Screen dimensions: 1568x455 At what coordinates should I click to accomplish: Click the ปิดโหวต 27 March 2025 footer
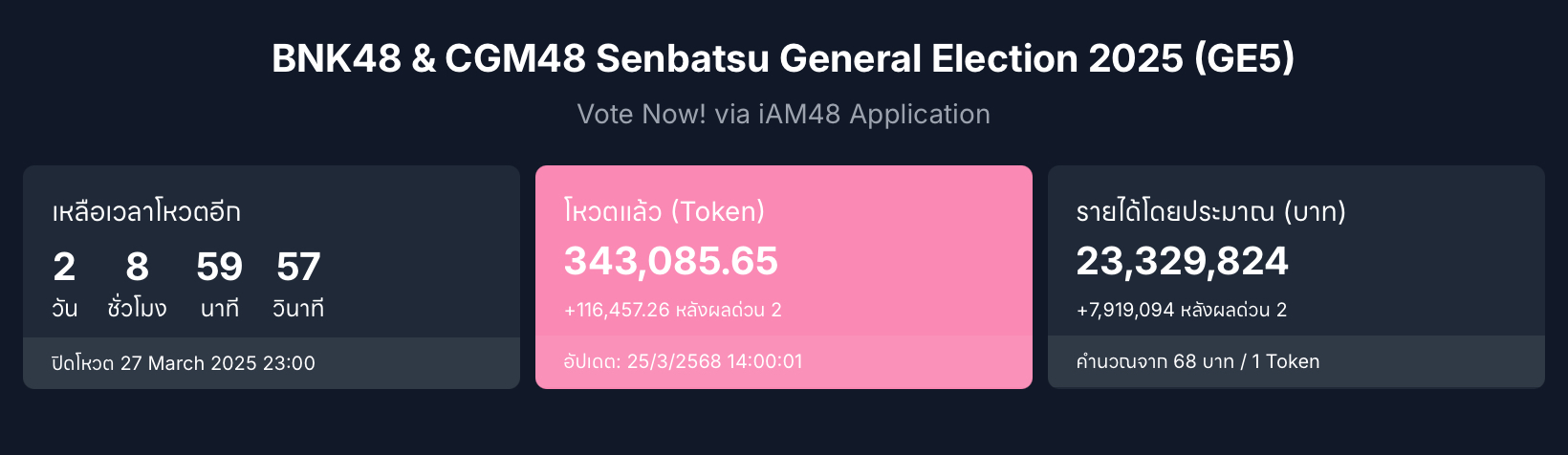click(x=183, y=363)
